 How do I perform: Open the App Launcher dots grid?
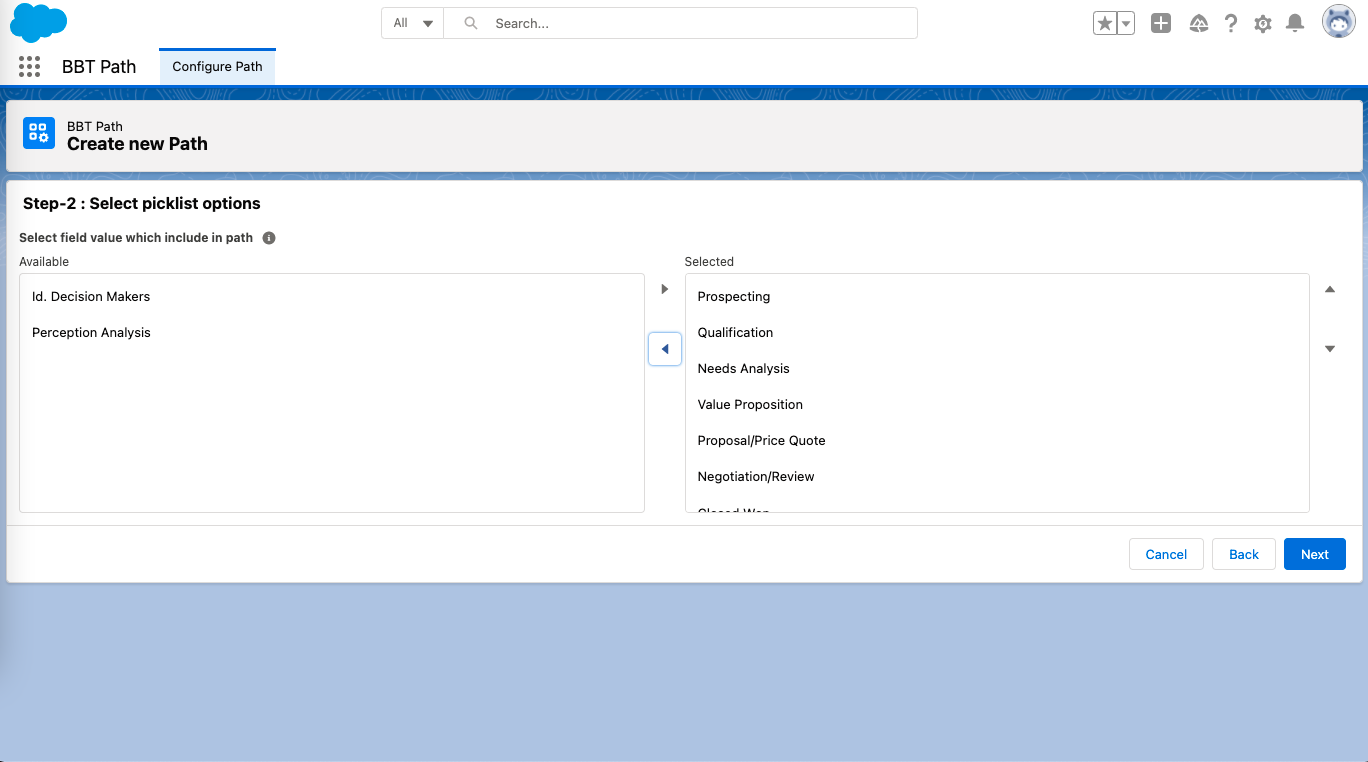pos(29,67)
